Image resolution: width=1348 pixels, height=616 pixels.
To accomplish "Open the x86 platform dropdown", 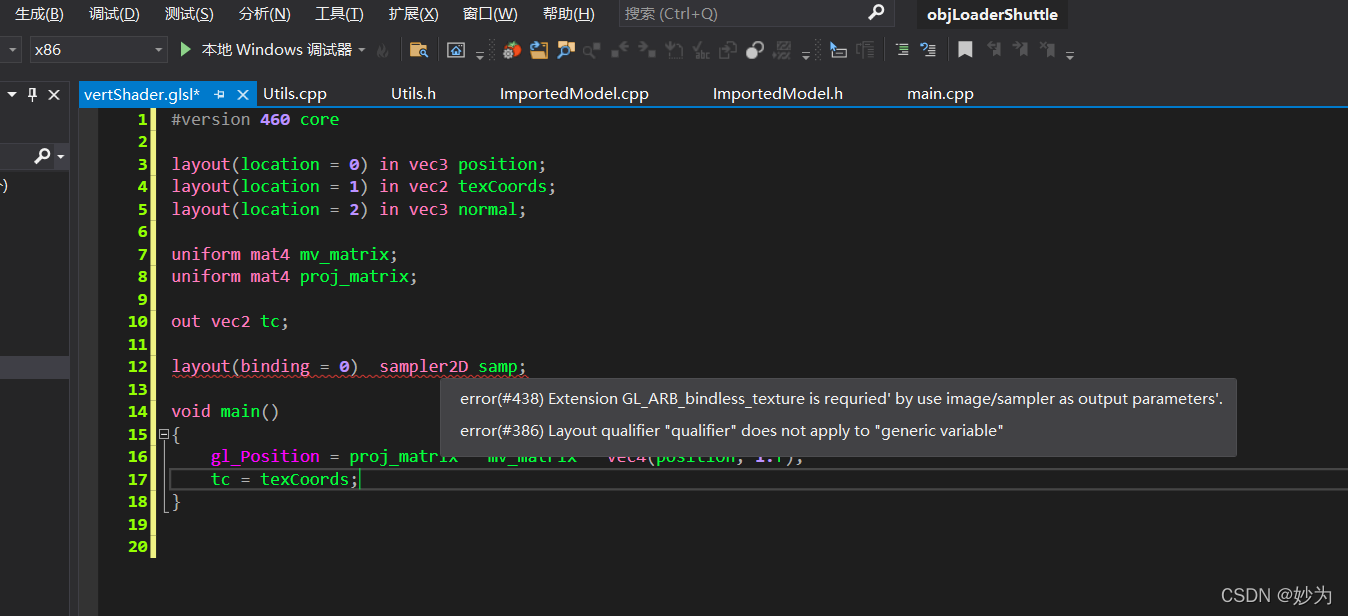I will (x=160, y=50).
